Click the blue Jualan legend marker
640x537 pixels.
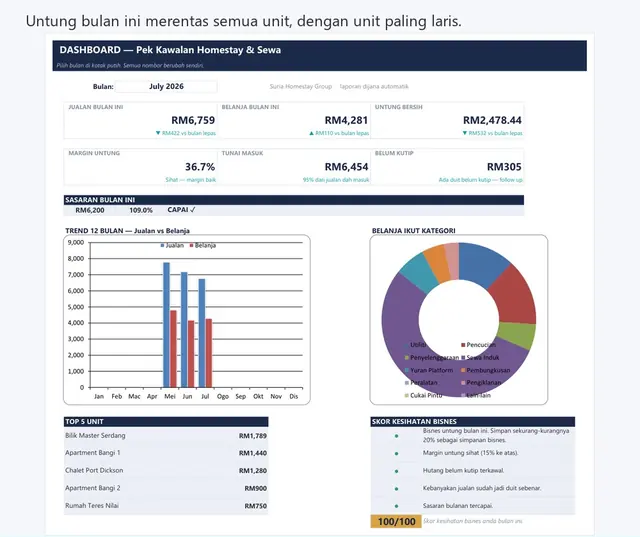point(162,246)
